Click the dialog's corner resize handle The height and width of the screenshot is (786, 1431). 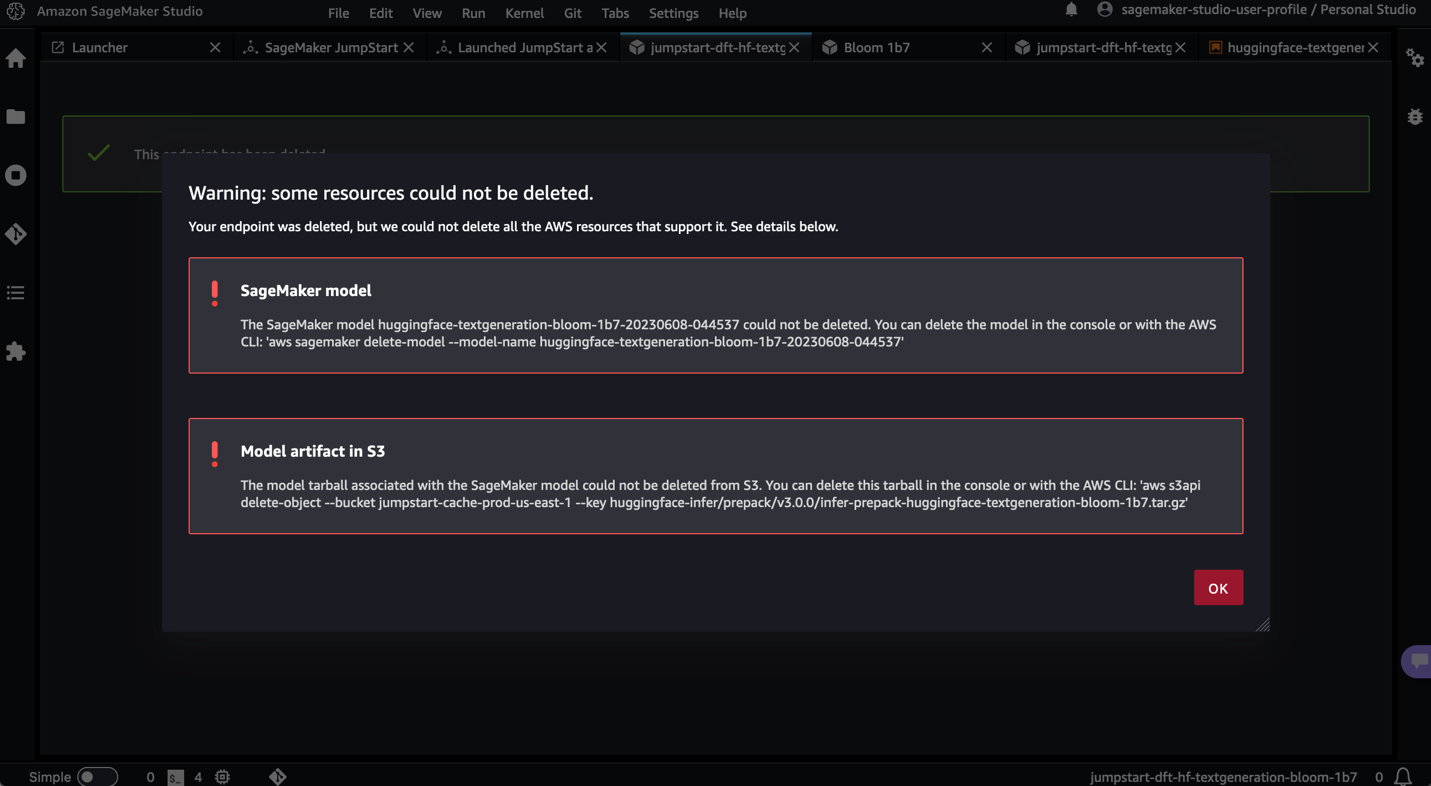[1263, 625]
